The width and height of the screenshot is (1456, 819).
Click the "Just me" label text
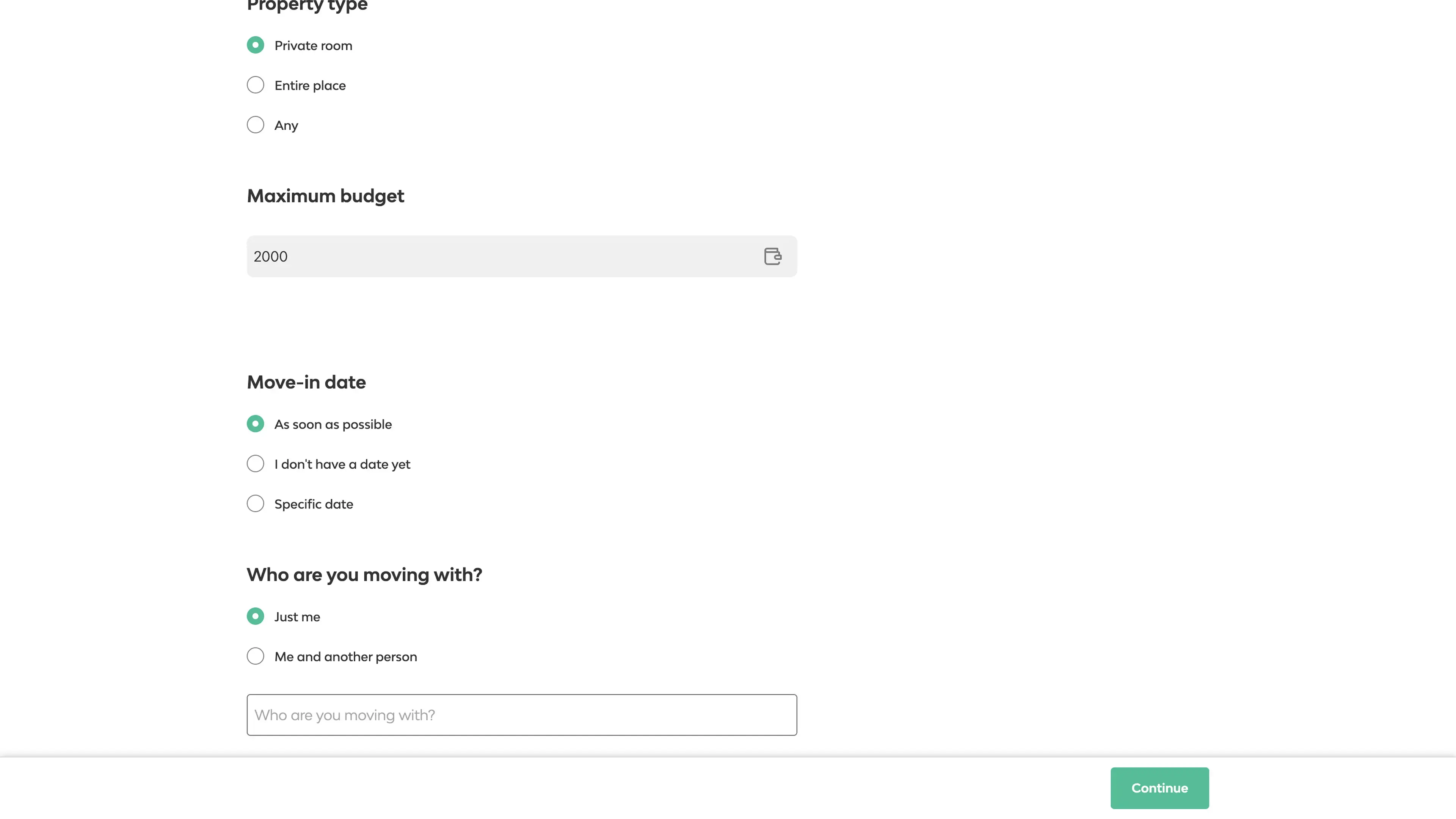[297, 617]
